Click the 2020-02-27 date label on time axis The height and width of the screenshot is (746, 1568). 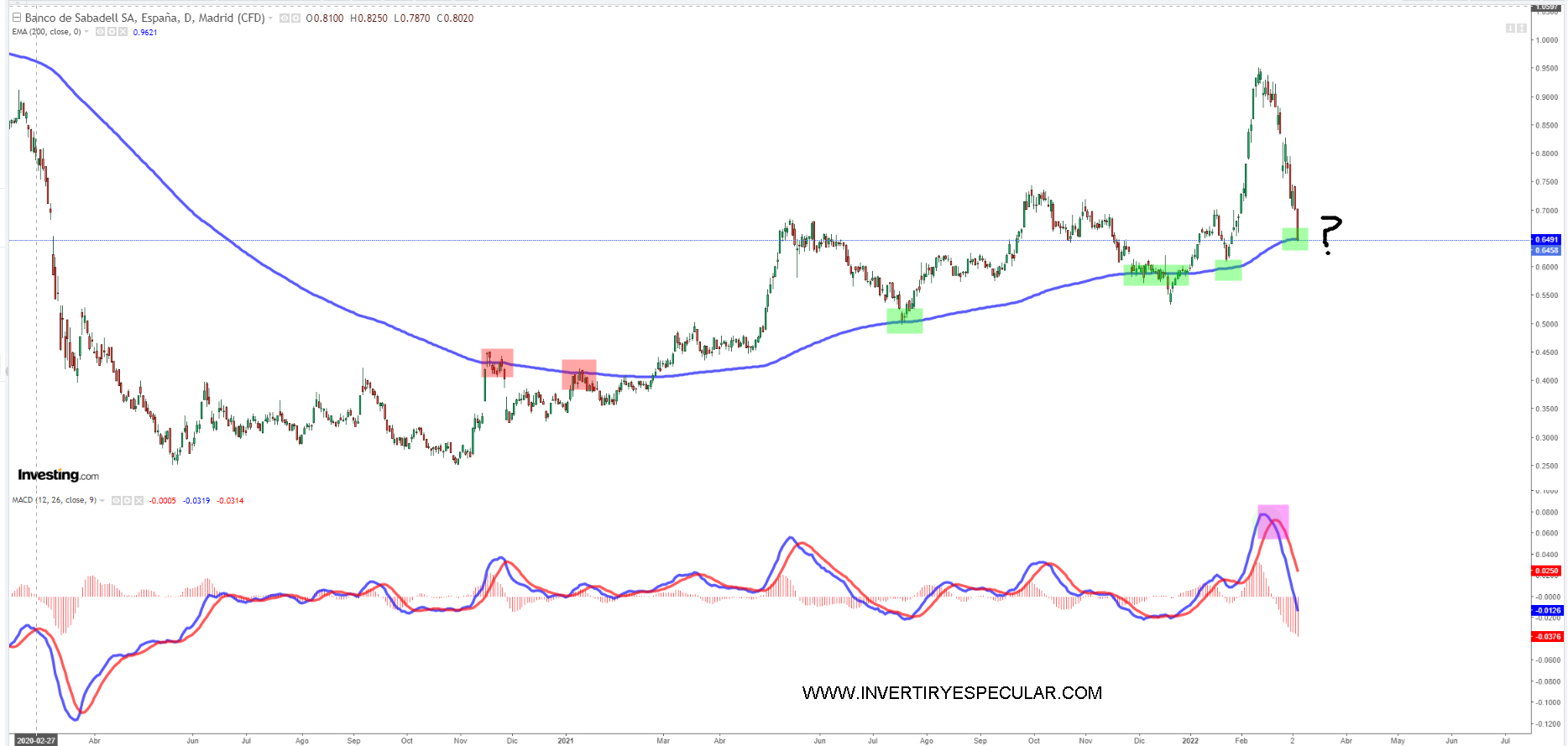(x=36, y=740)
